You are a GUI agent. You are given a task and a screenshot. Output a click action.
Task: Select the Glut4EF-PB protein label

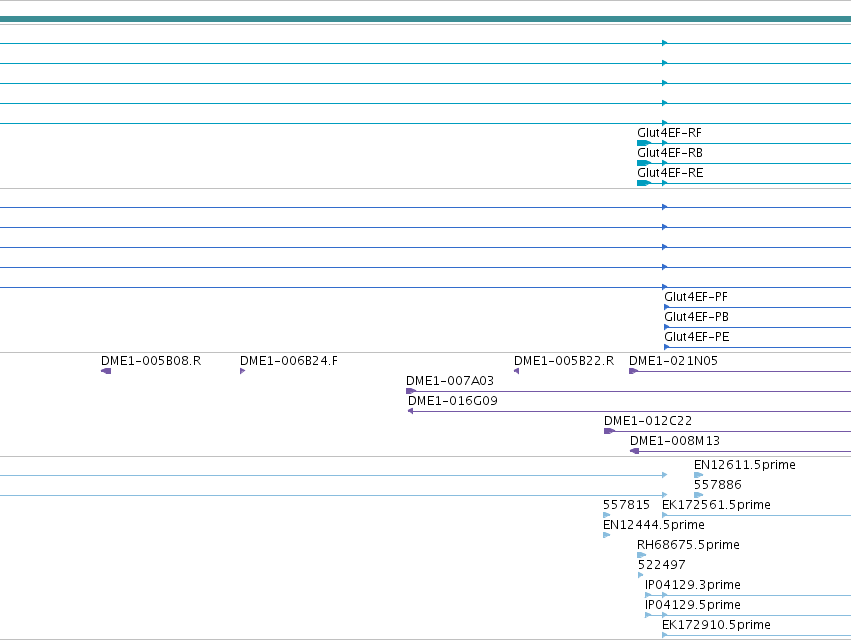(x=696, y=317)
